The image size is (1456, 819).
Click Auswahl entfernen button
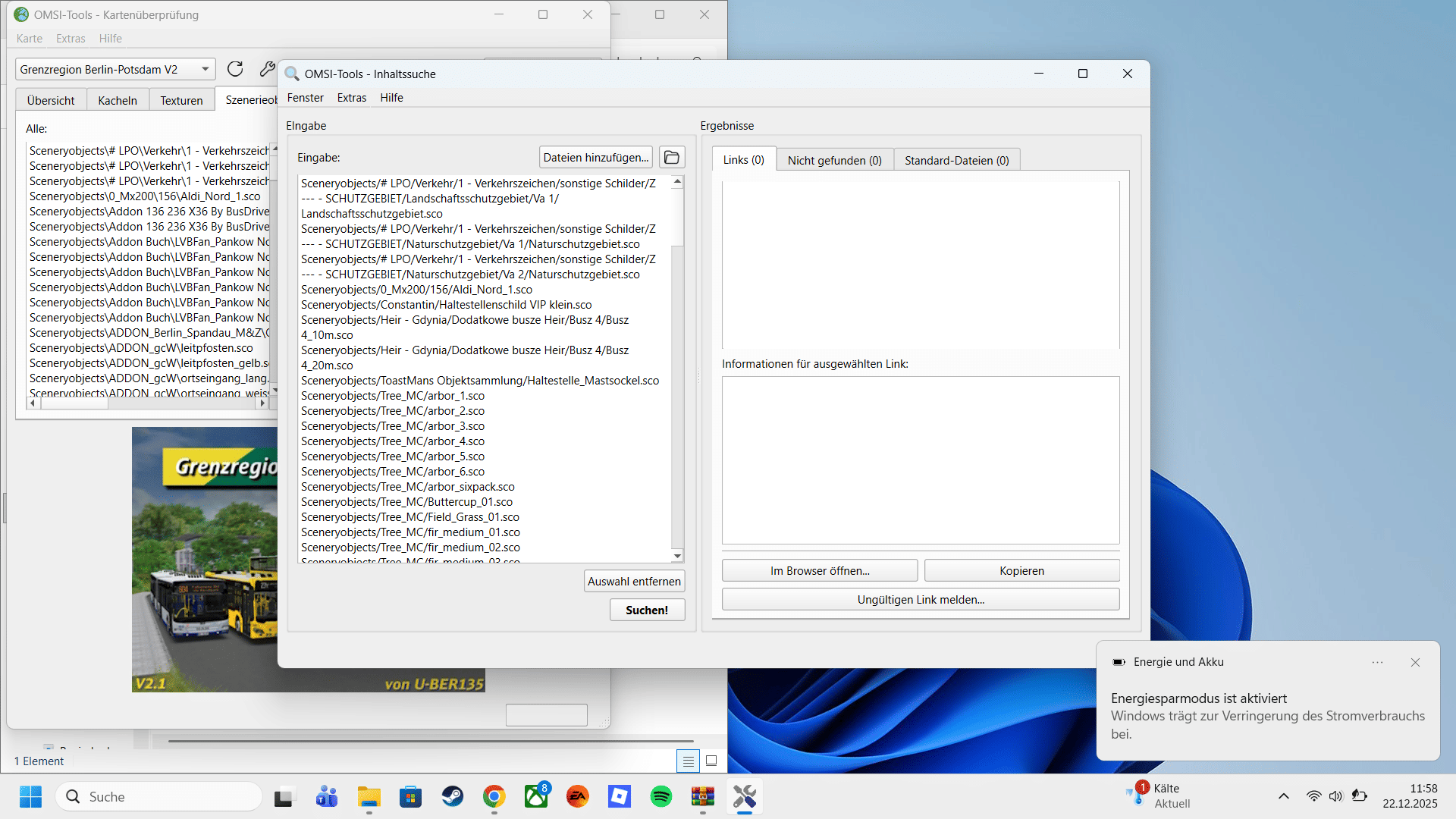[x=634, y=582]
